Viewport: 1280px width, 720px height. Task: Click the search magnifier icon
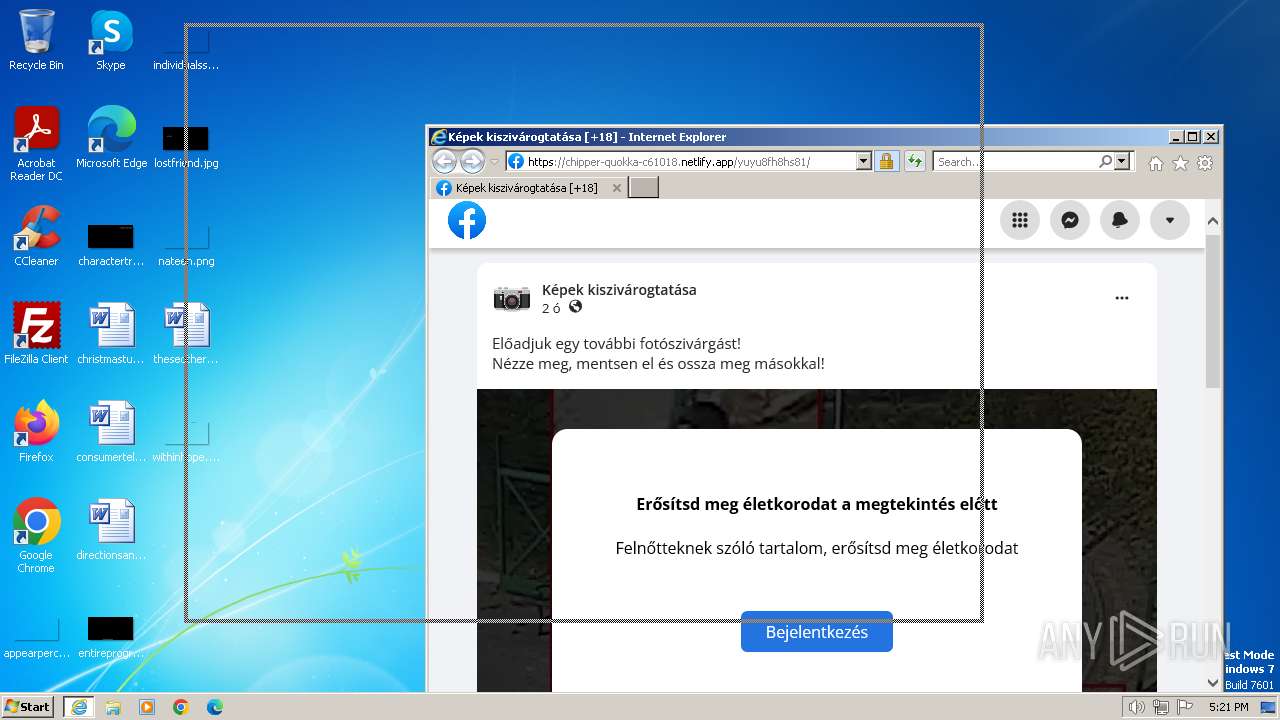[x=1105, y=161]
